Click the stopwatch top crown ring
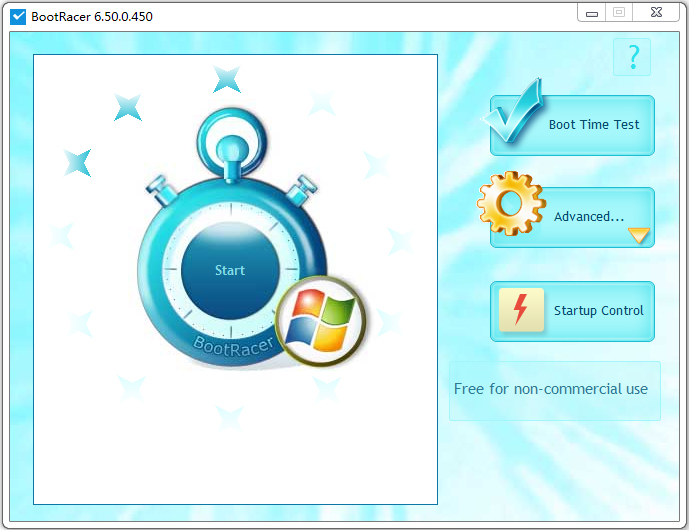Image resolution: width=689 pixels, height=530 pixels. [232, 143]
